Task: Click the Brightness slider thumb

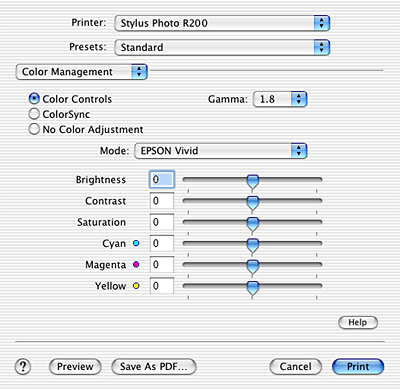Action: coord(253,182)
